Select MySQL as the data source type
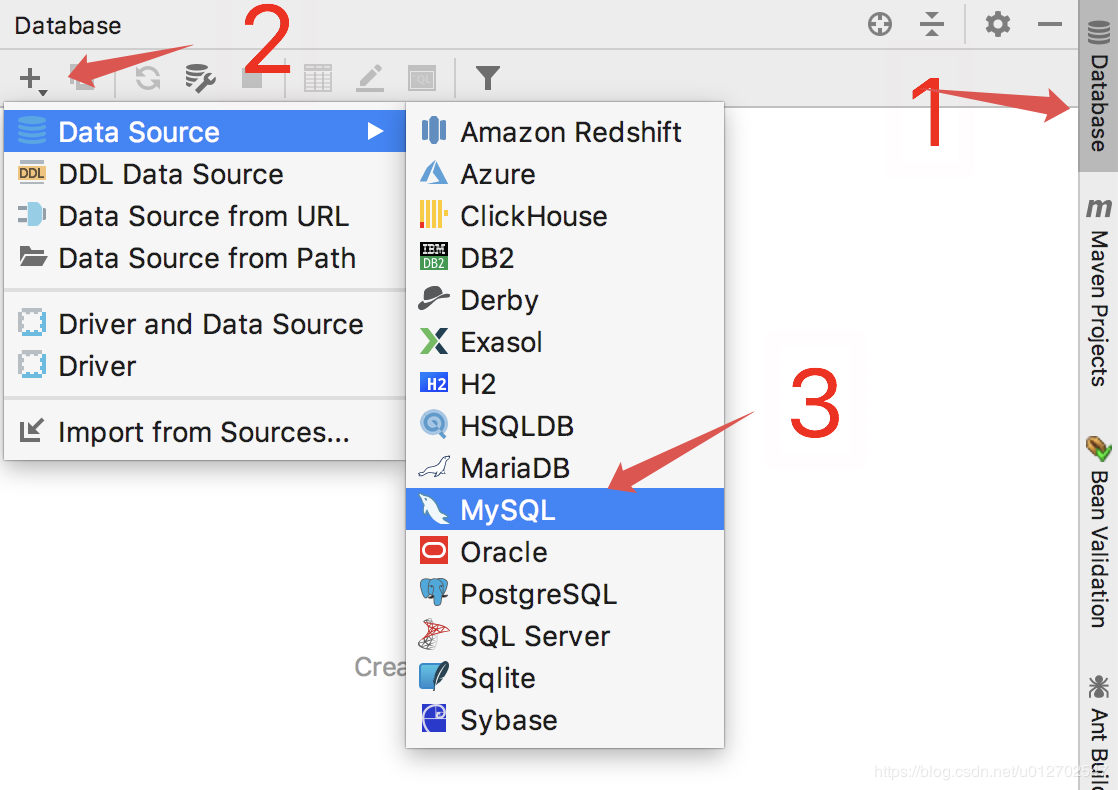 pyautogui.click(x=510, y=509)
